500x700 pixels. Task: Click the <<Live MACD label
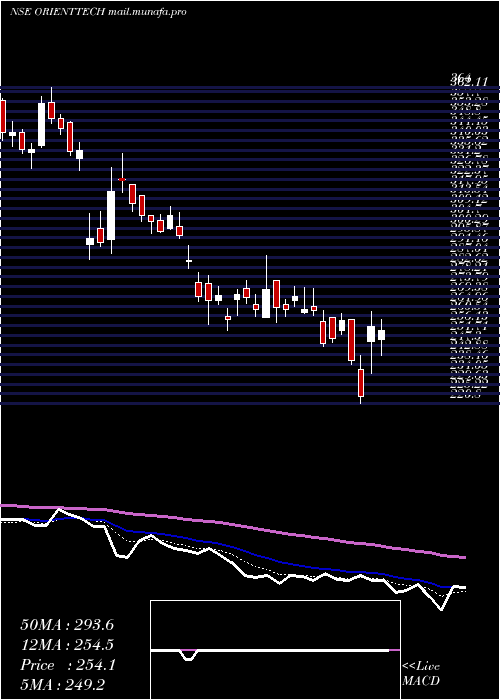pos(421,674)
